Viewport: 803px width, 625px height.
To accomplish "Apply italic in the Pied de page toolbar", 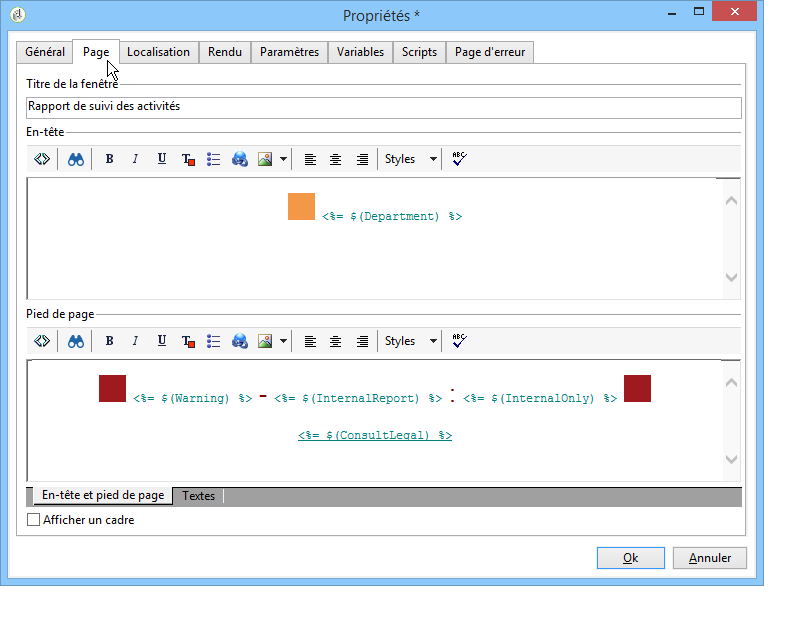I will (135, 341).
